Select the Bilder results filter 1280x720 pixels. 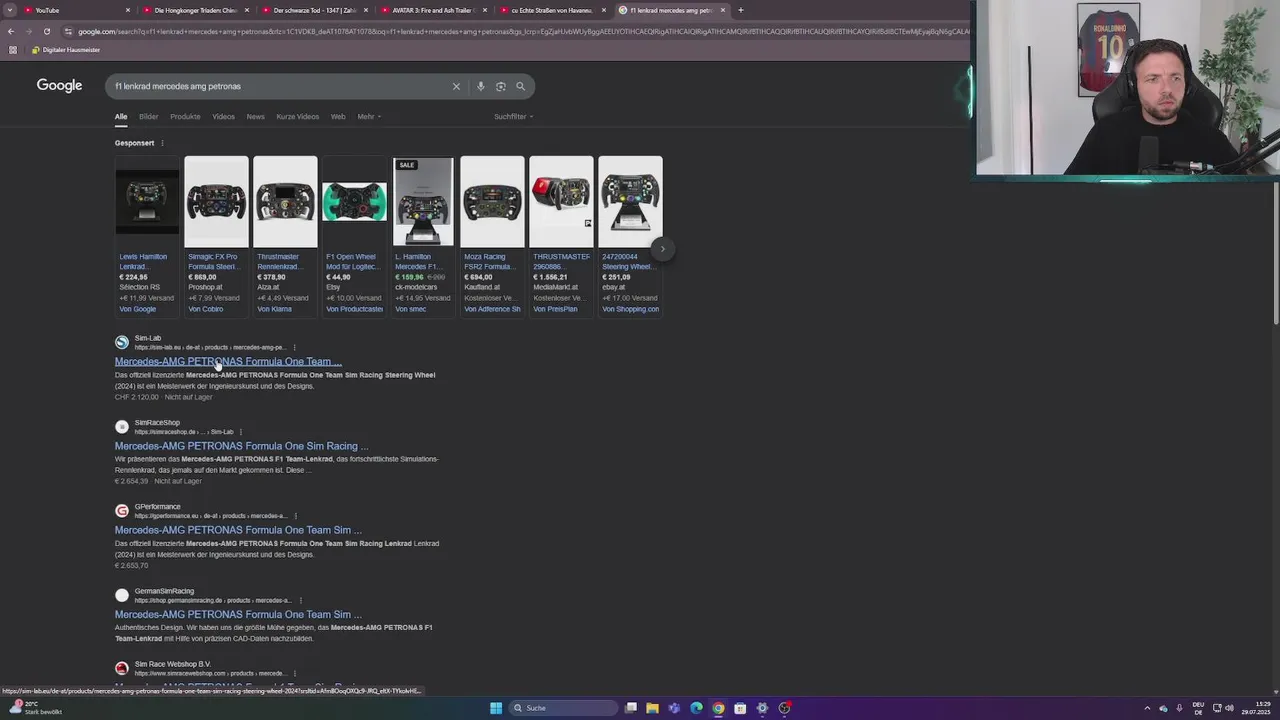(149, 116)
